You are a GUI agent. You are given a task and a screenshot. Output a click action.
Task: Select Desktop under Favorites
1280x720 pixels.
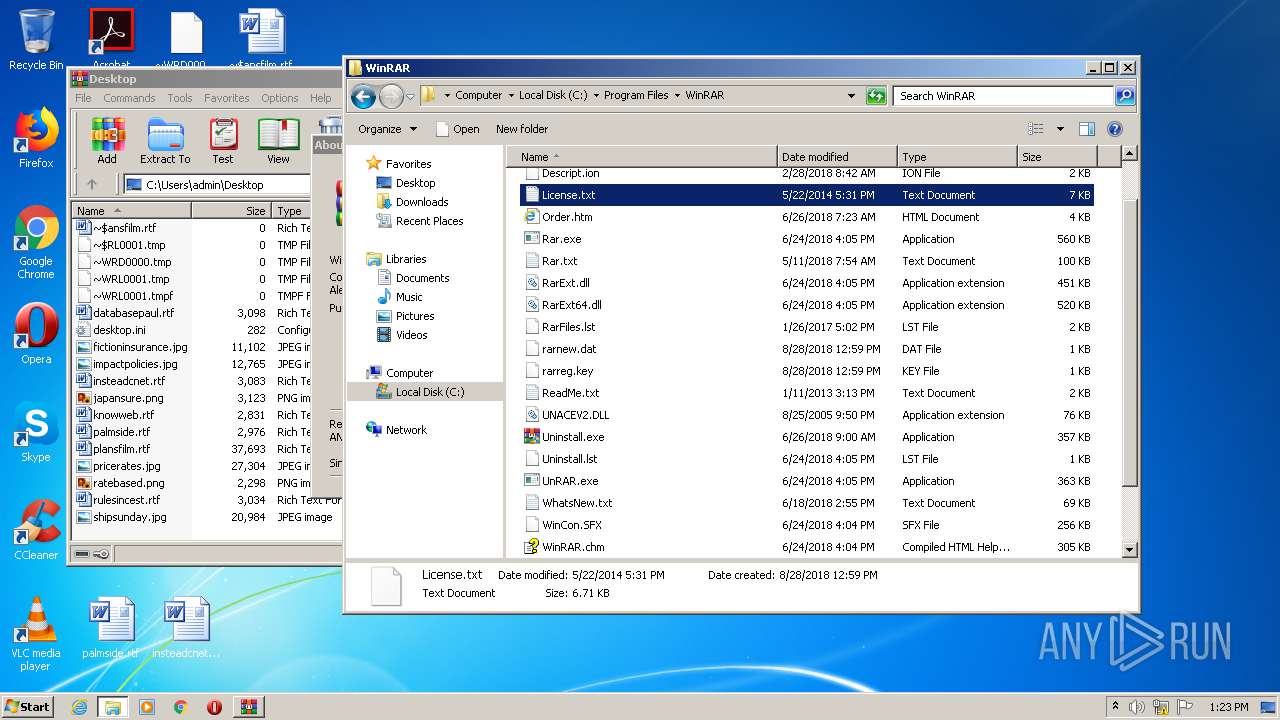pyautogui.click(x=415, y=183)
